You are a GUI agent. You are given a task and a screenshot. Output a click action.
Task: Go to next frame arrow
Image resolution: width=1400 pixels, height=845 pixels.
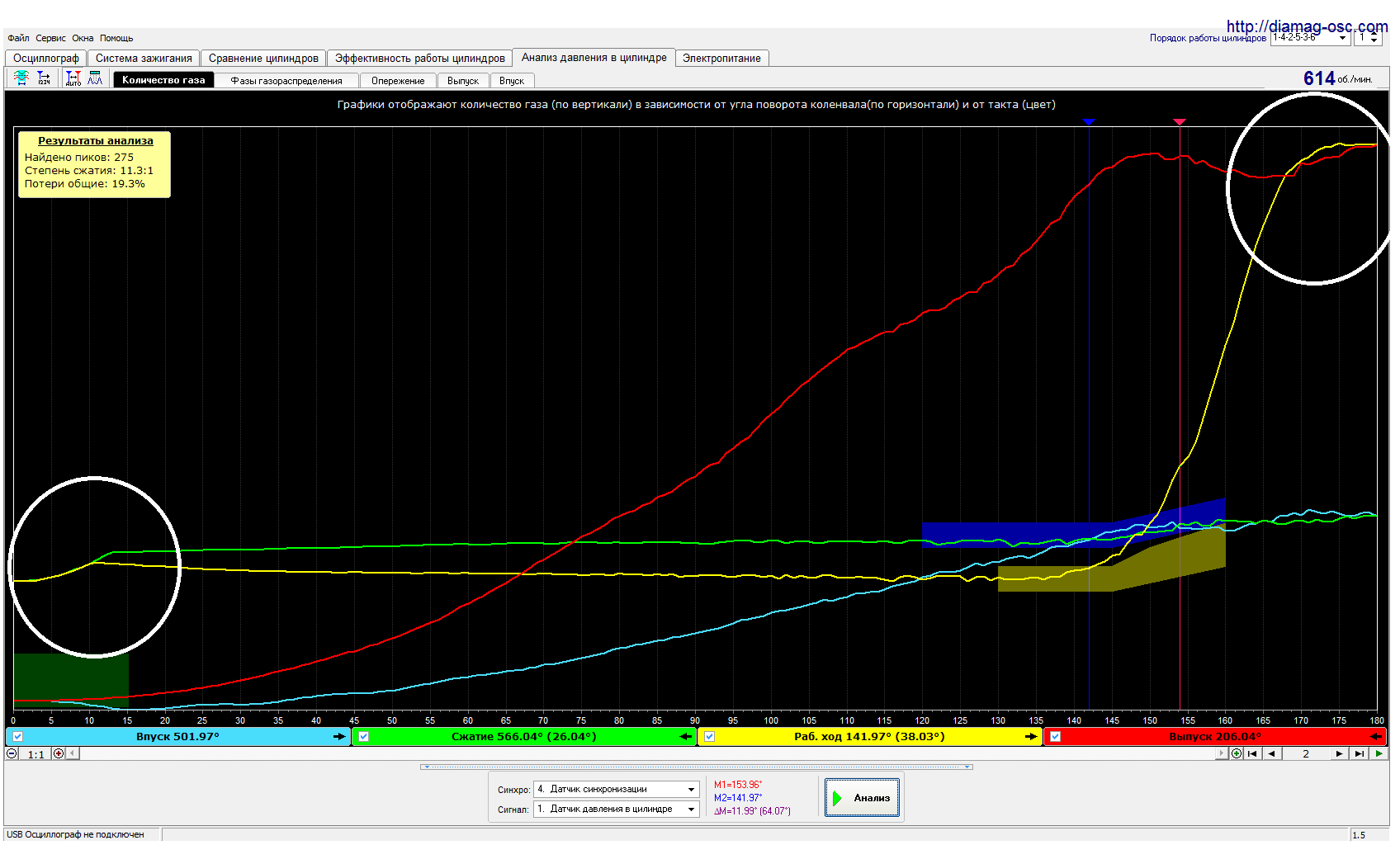[x=1339, y=753]
